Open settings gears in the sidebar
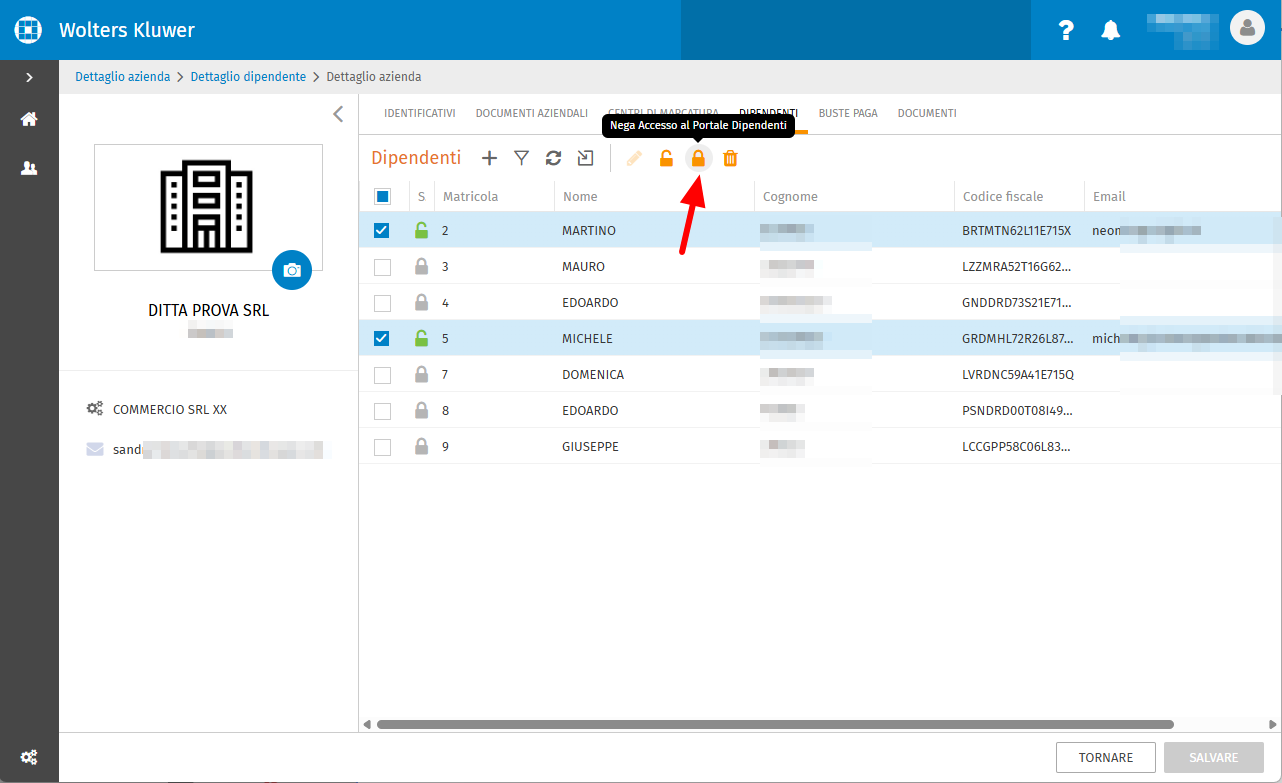Viewport: 1282px width, 783px height. 29,757
